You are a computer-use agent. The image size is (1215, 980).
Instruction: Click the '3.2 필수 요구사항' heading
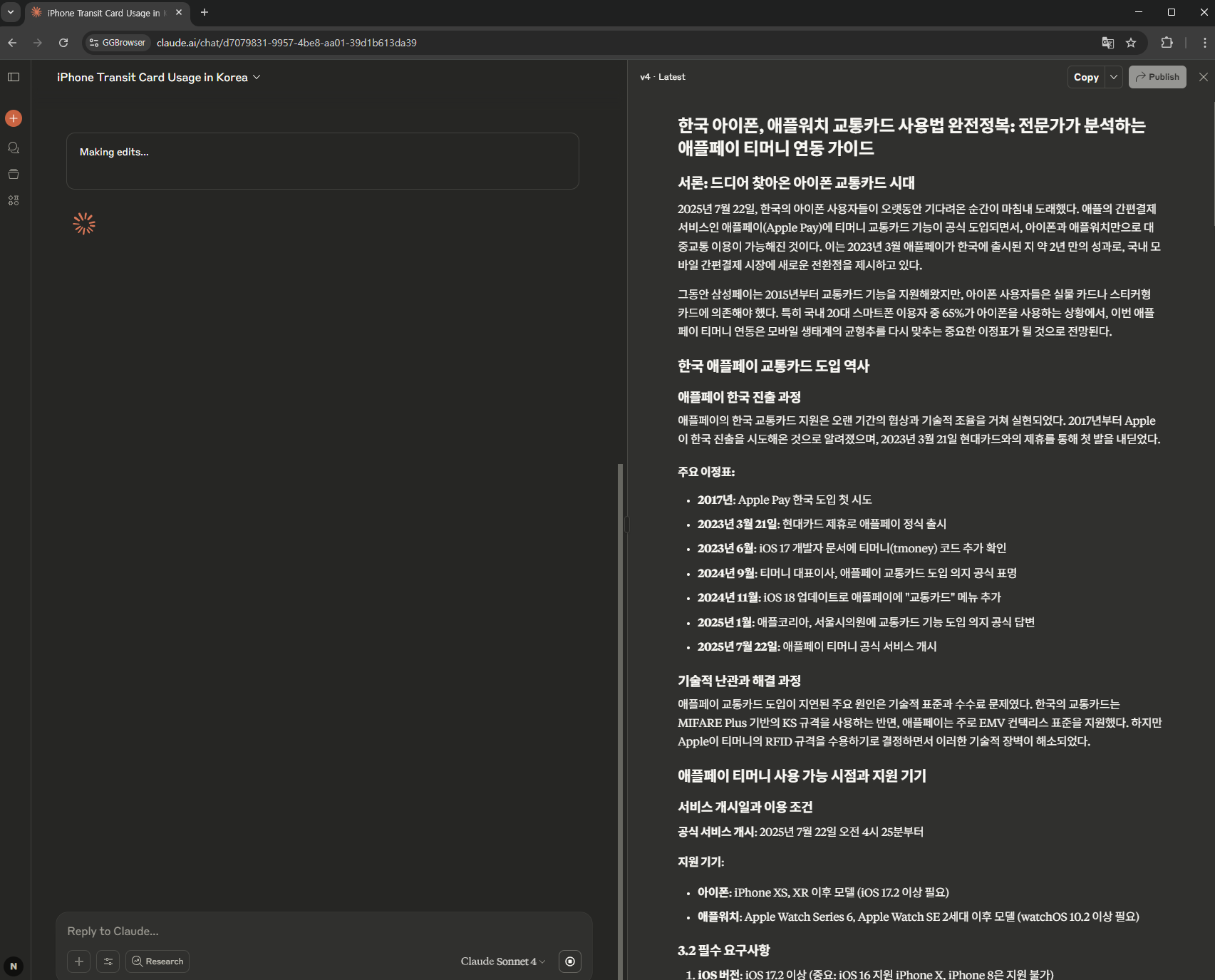coord(724,950)
